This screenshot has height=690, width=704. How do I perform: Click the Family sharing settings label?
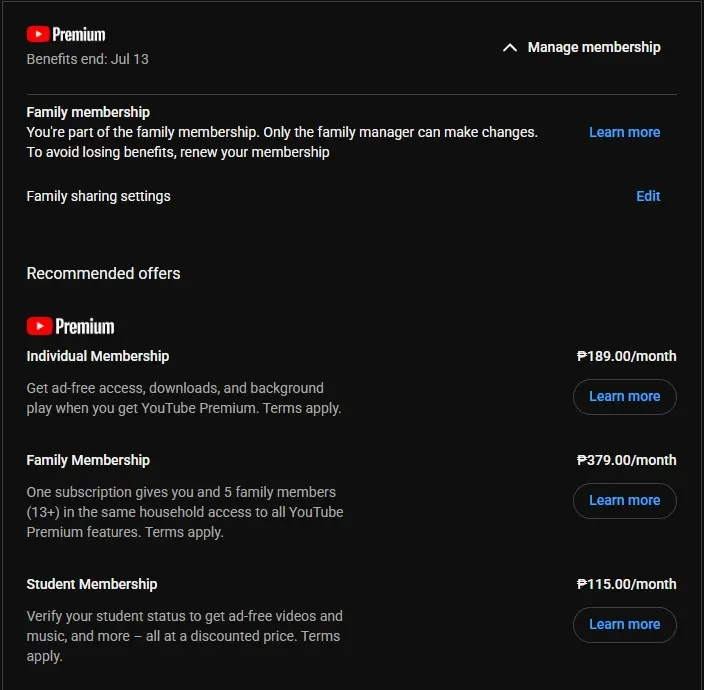98,196
